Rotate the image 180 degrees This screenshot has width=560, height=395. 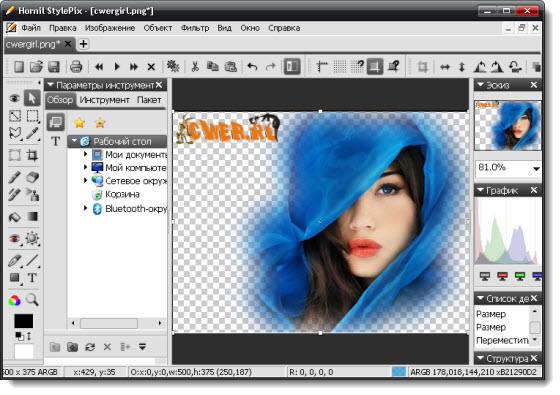[515, 67]
